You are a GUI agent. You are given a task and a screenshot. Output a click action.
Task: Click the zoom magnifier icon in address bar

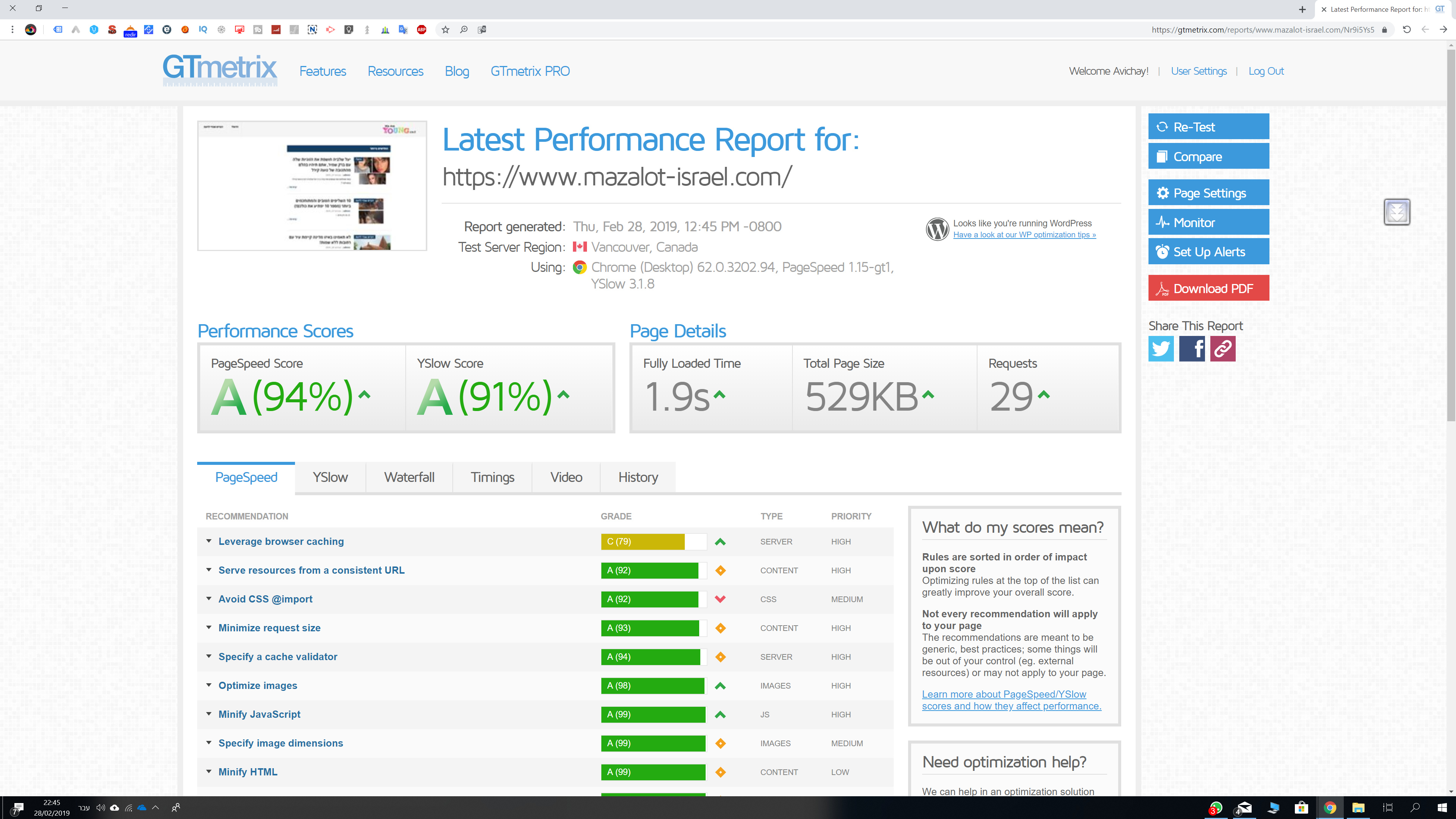click(463, 30)
